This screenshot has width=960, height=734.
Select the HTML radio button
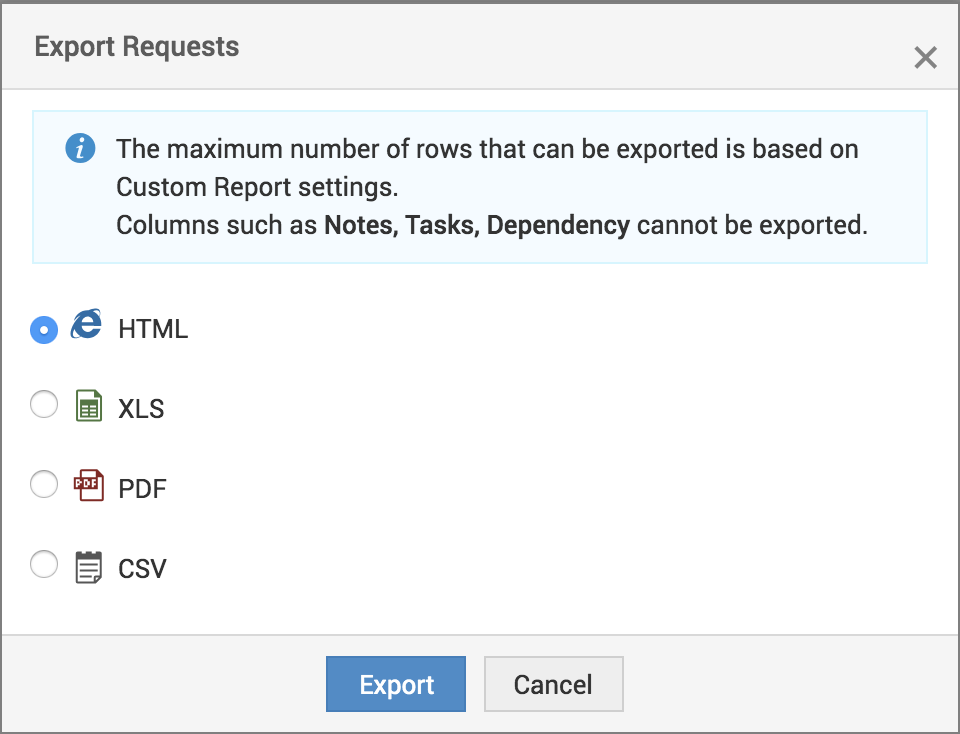(x=44, y=328)
